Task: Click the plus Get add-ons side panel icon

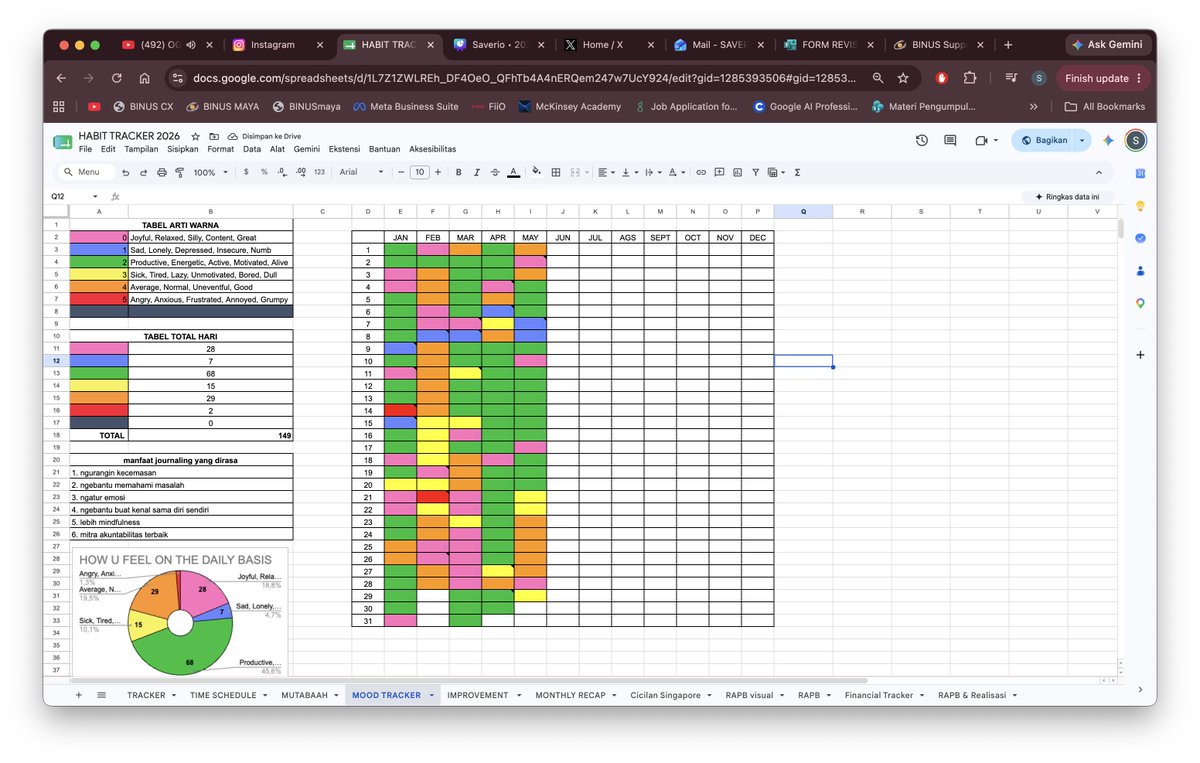Action: tap(1140, 355)
